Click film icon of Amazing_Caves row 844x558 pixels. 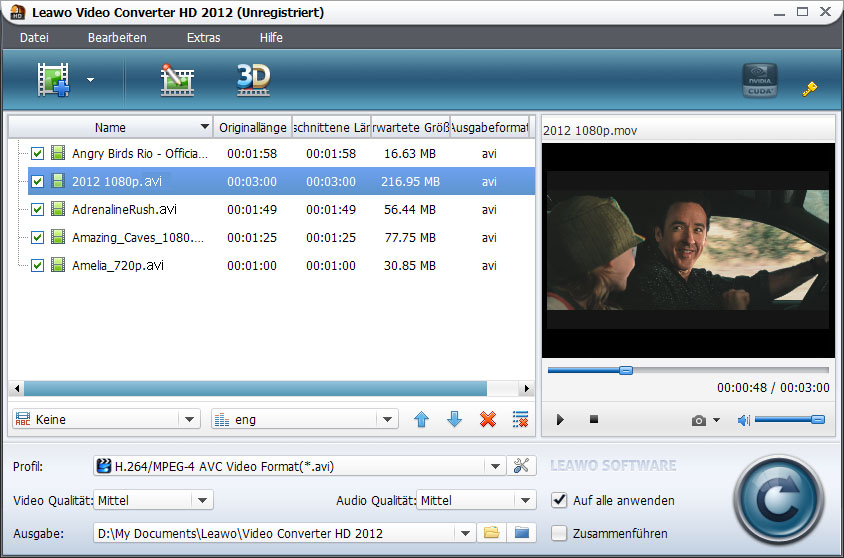58,237
